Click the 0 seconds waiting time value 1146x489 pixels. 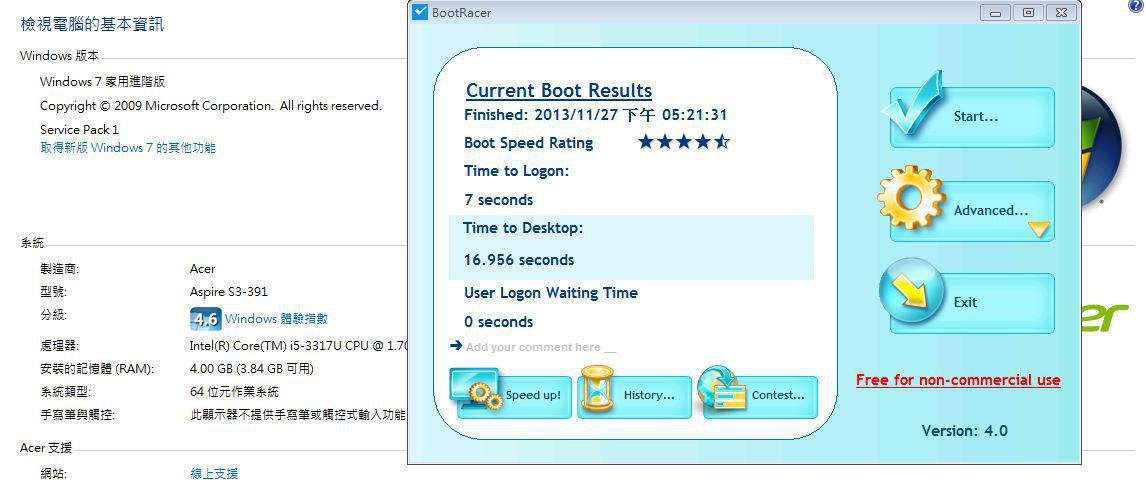tap(498, 322)
